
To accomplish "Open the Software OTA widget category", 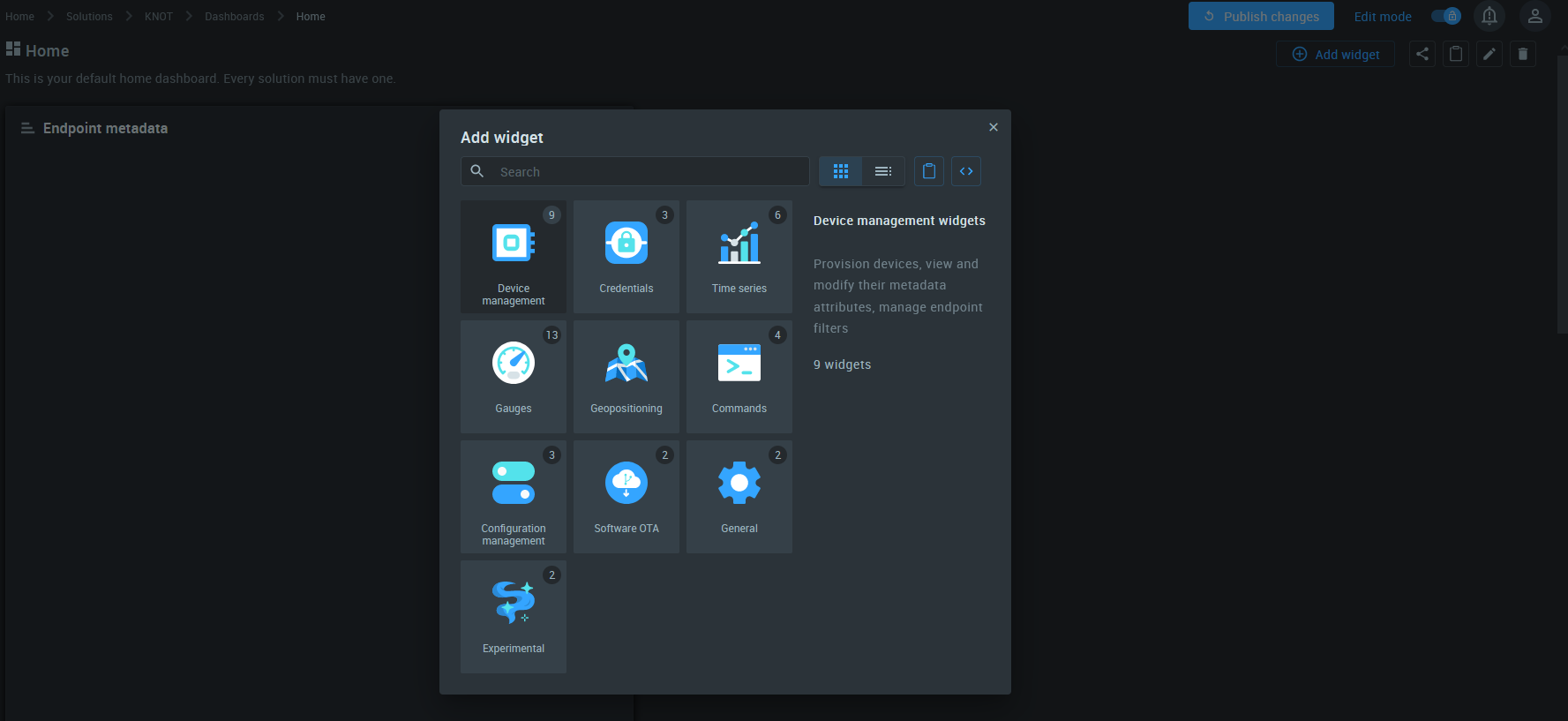I will pos(626,497).
